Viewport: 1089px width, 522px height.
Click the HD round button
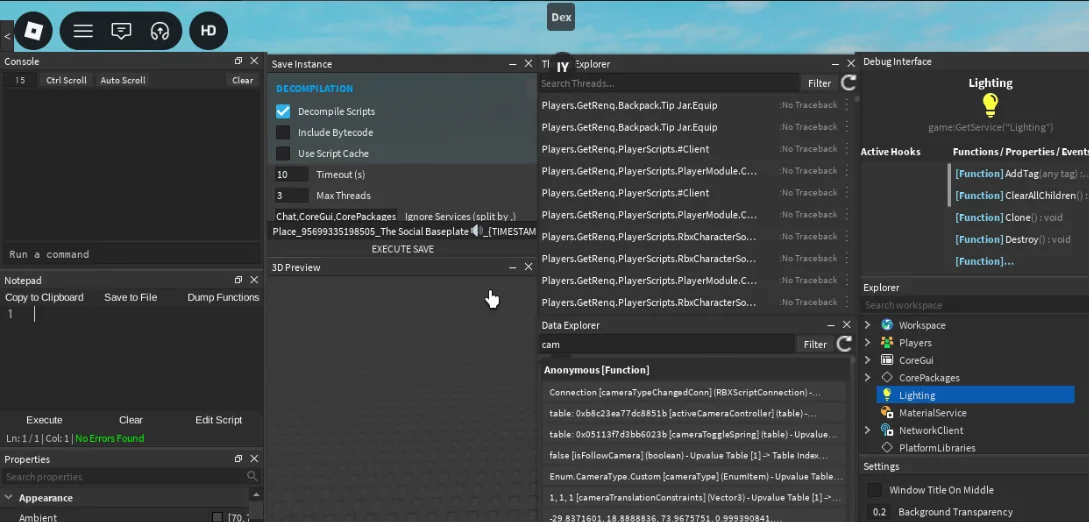208,31
